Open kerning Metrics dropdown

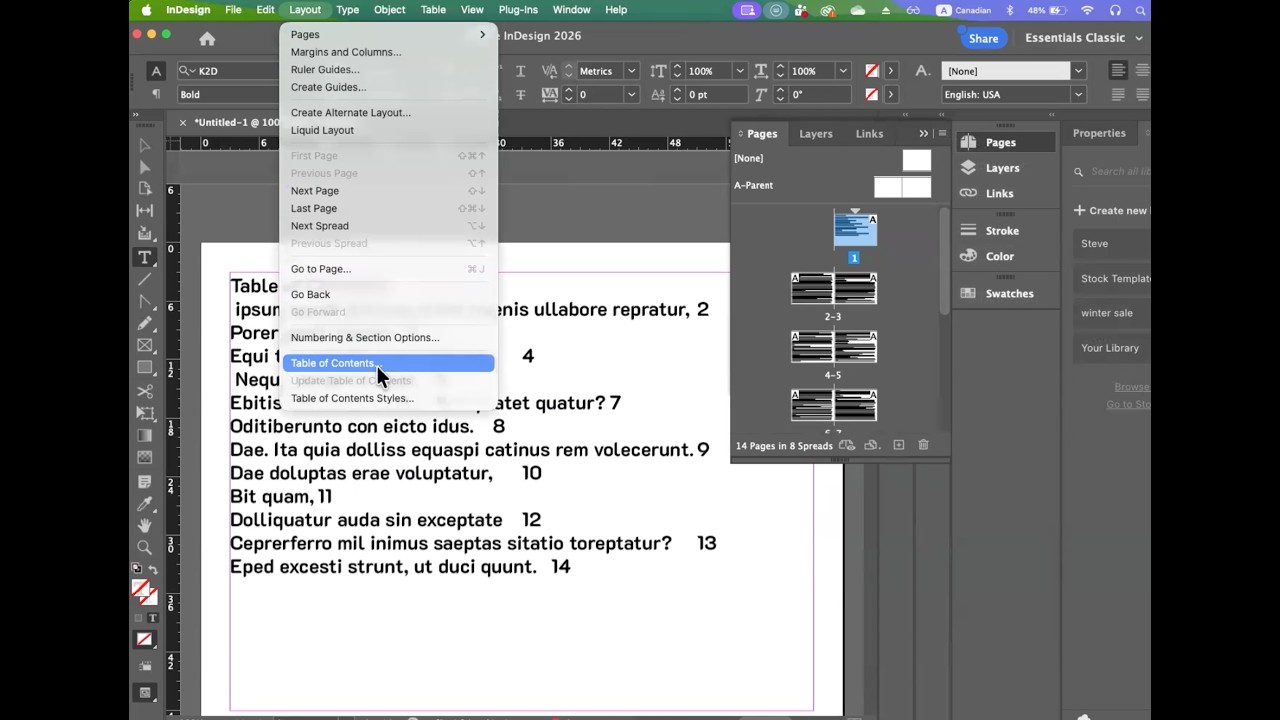631,71
